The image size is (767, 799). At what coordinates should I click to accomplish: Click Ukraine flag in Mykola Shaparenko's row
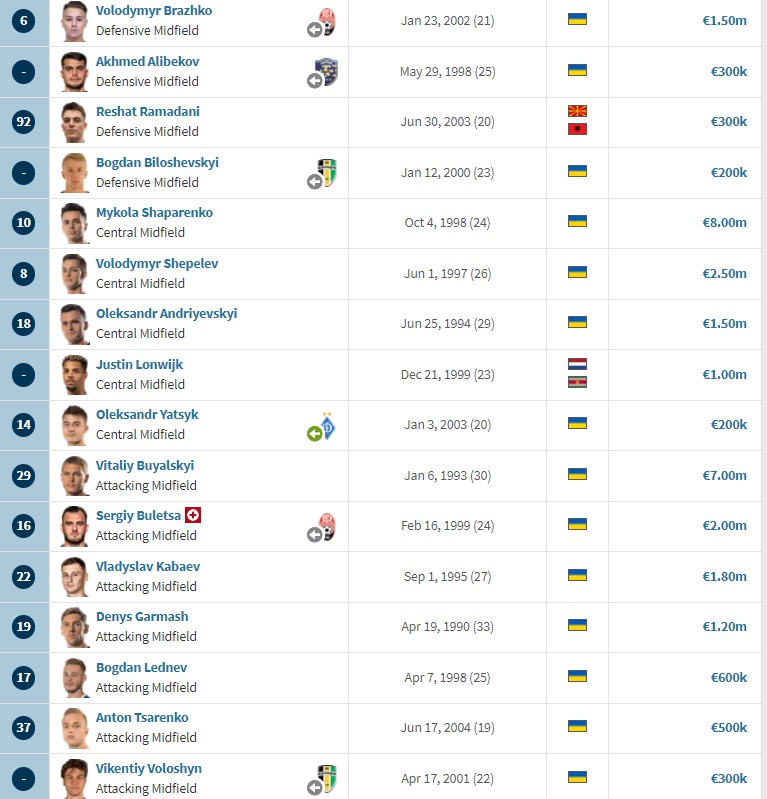[577, 221]
